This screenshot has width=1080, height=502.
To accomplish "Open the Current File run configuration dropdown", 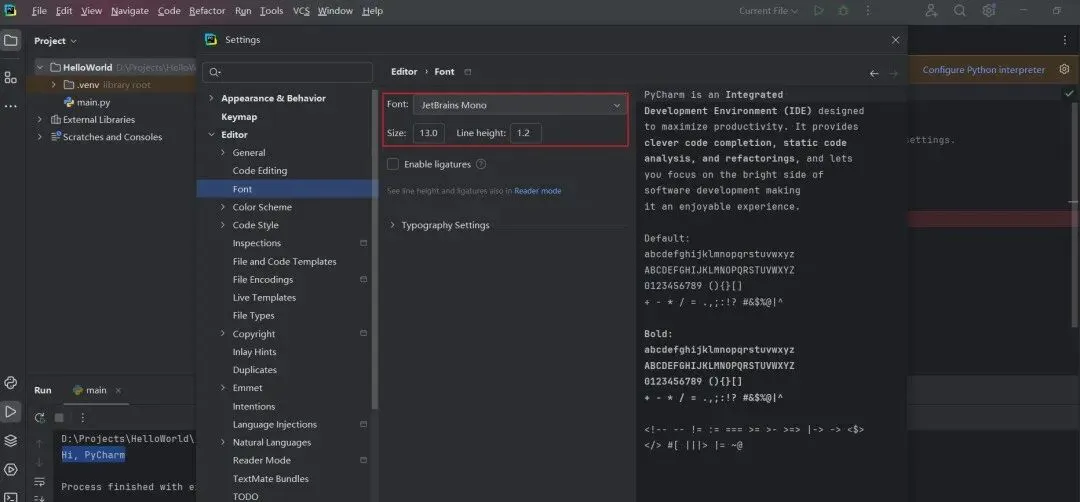I will pyautogui.click(x=769, y=11).
